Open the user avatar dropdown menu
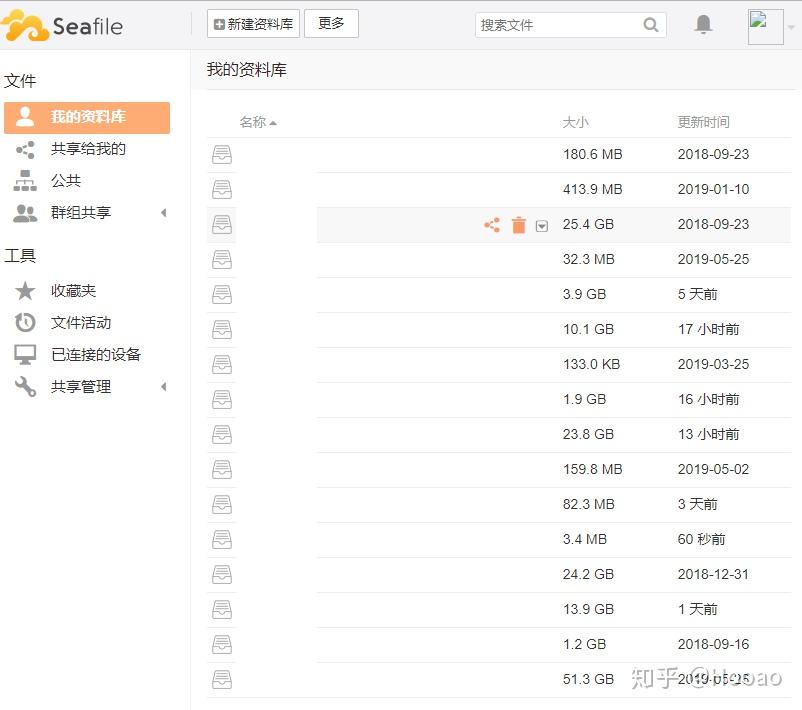Viewport: 802px width, 710px height. click(766, 25)
